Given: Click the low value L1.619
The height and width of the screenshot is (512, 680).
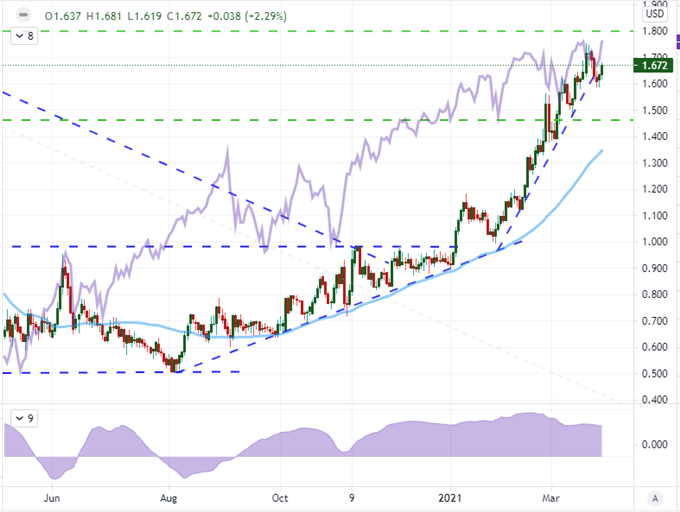Looking at the screenshot, I should [x=144, y=16].
